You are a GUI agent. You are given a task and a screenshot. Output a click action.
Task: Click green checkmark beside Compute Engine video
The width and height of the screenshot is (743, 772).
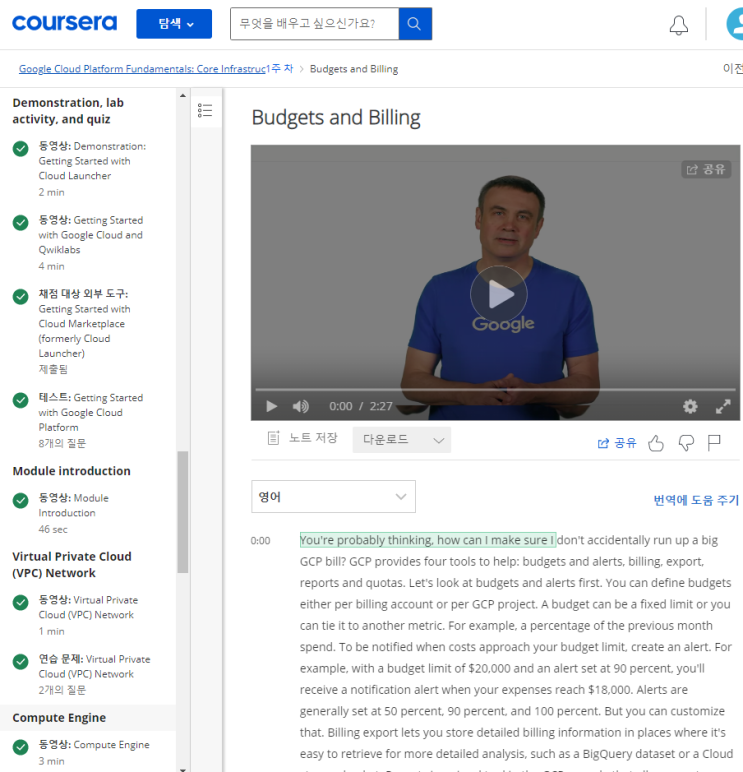(x=21, y=747)
